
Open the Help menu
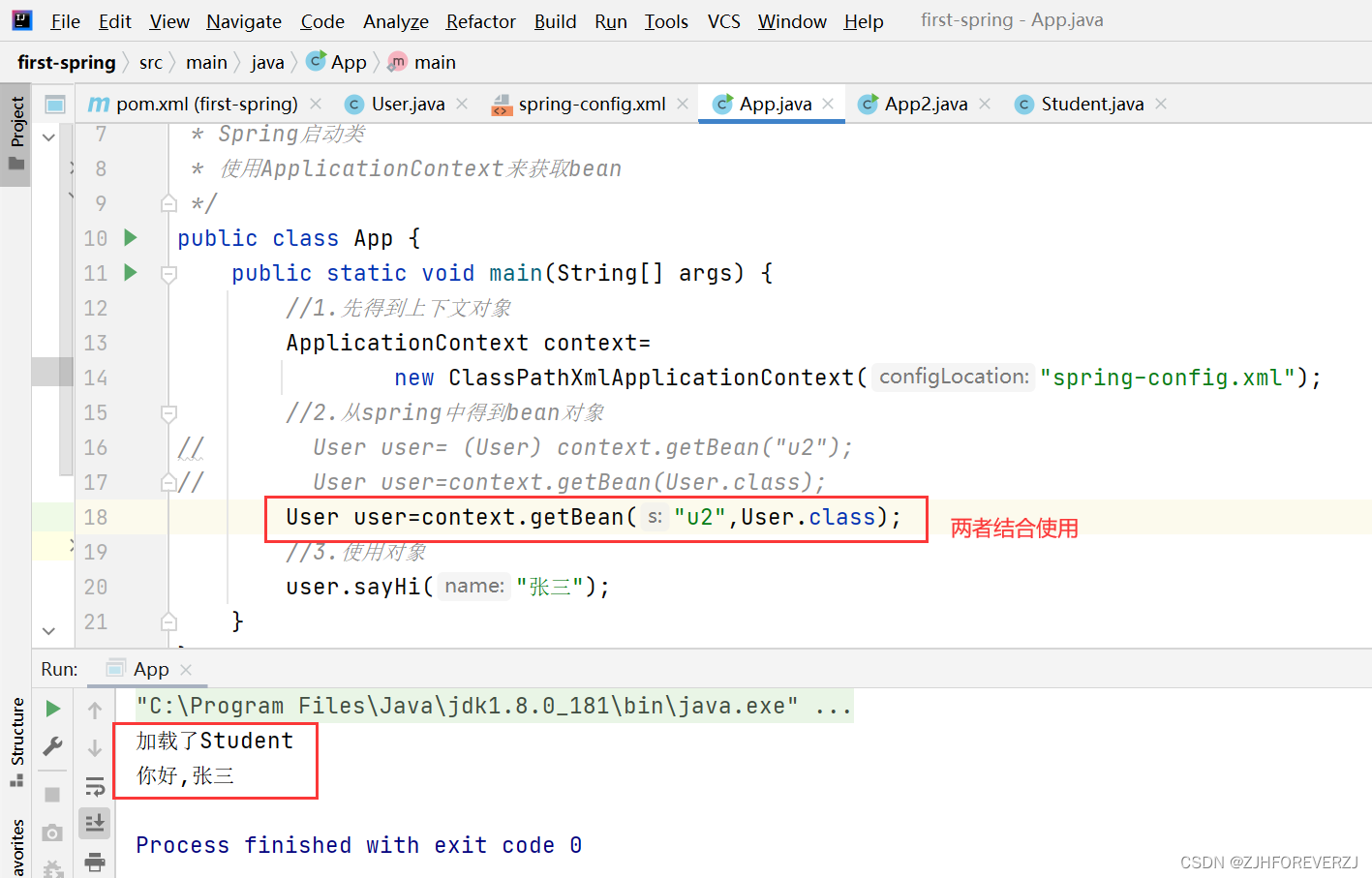[864, 21]
